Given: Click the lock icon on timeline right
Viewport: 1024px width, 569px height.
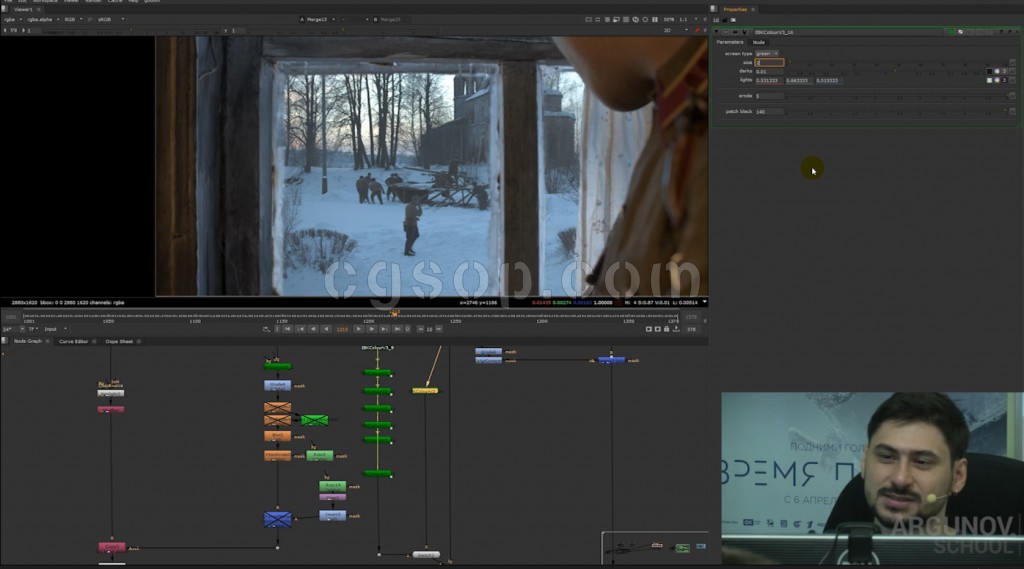Looking at the screenshot, I should (x=667, y=329).
